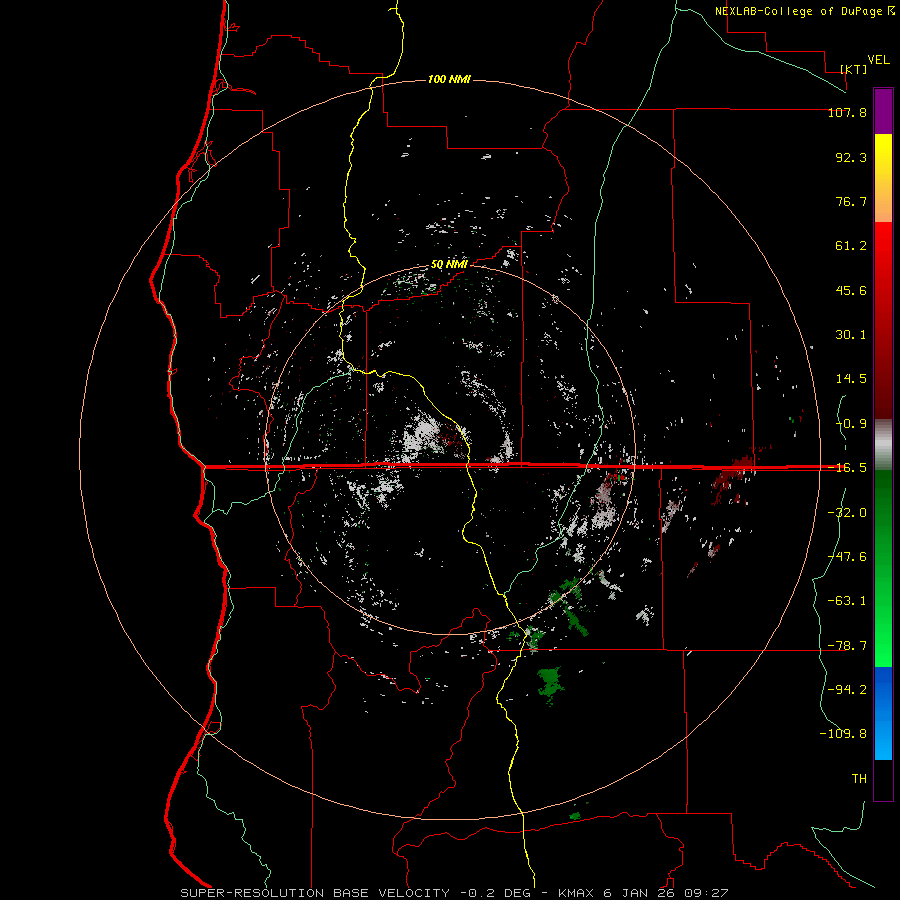Click the green segment of velocity color bar
The height and width of the screenshot is (900, 900).
[883, 568]
